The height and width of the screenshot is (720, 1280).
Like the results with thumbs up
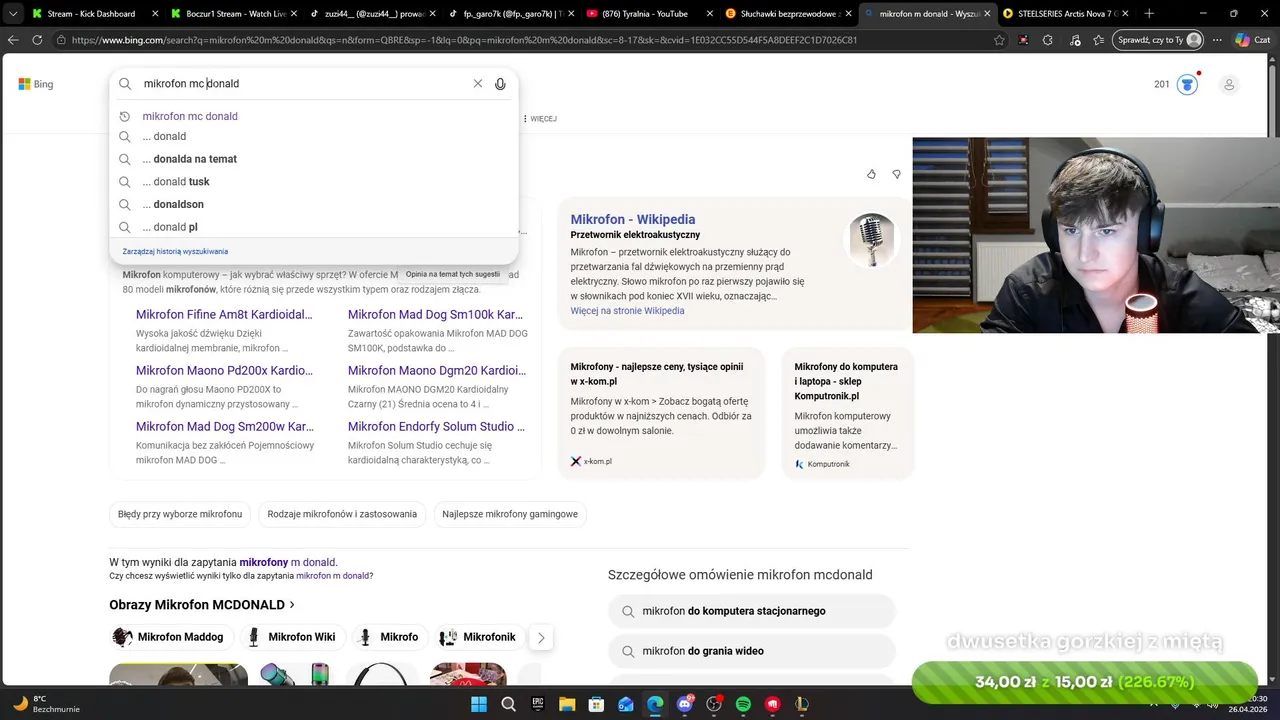coord(871,174)
